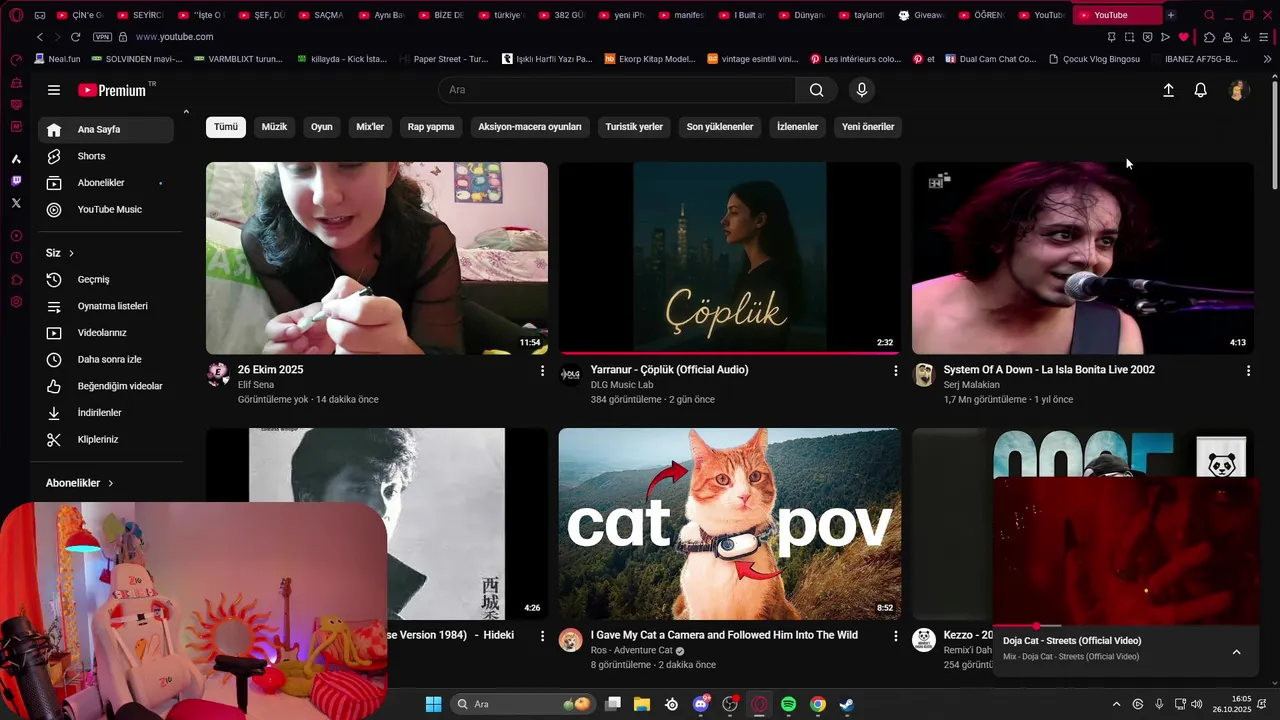Open Discord from the taskbar
Screen dimensions: 1280x720
tap(701, 704)
